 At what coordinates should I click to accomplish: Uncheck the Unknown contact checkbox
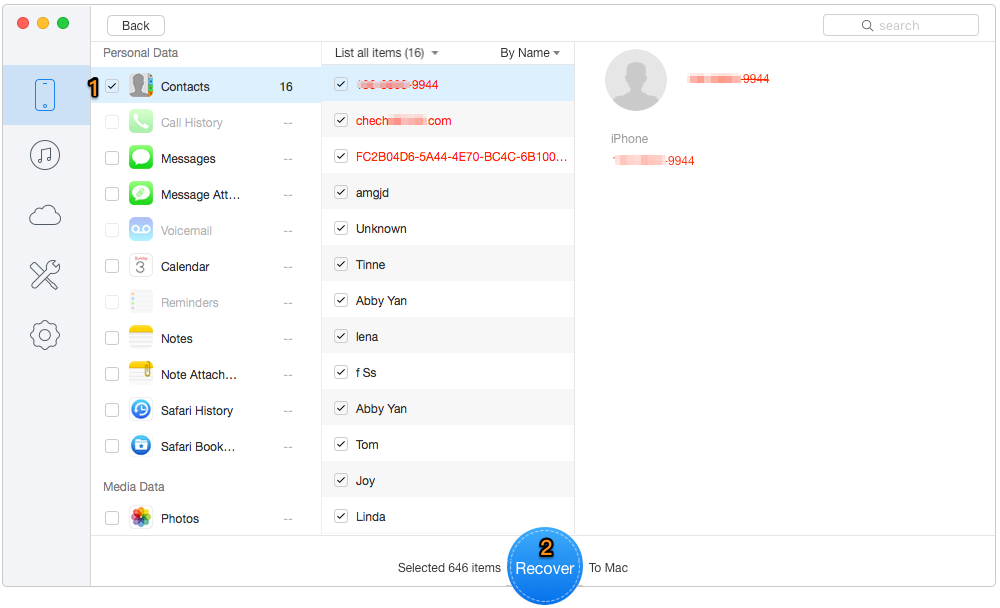tap(341, 228)
